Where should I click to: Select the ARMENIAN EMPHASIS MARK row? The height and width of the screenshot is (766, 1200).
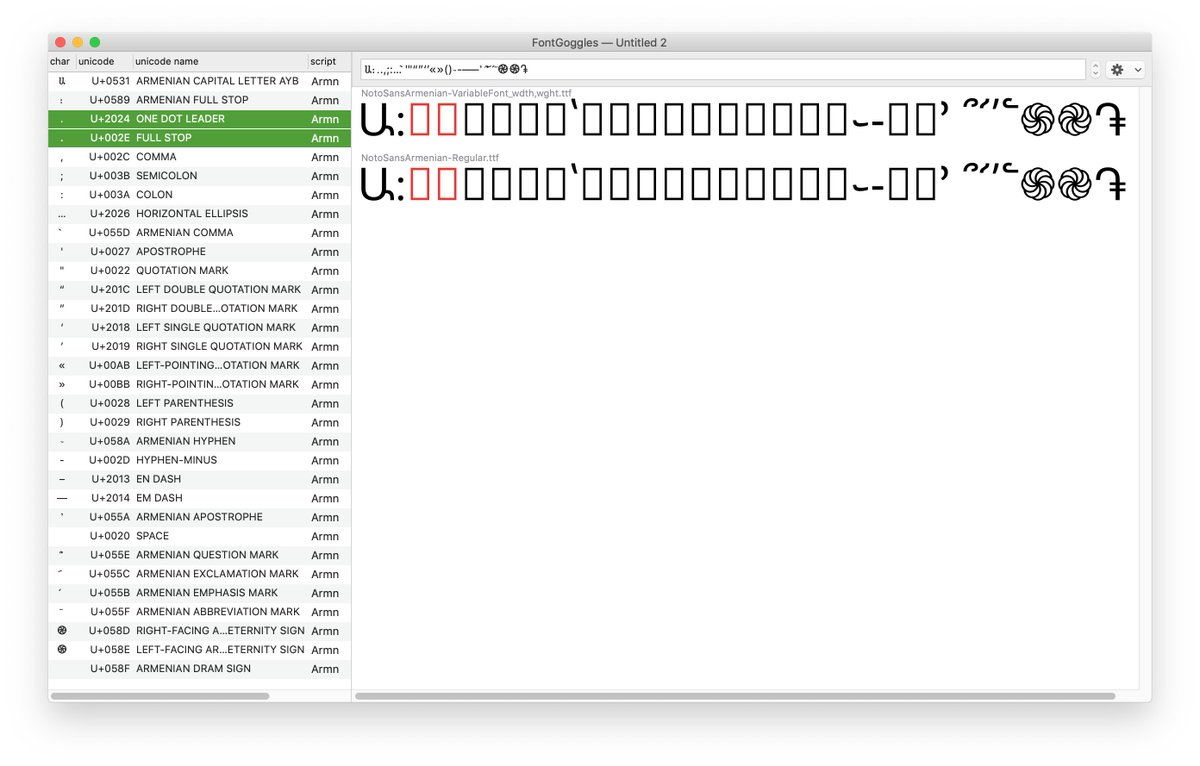(x=200, y=594)
